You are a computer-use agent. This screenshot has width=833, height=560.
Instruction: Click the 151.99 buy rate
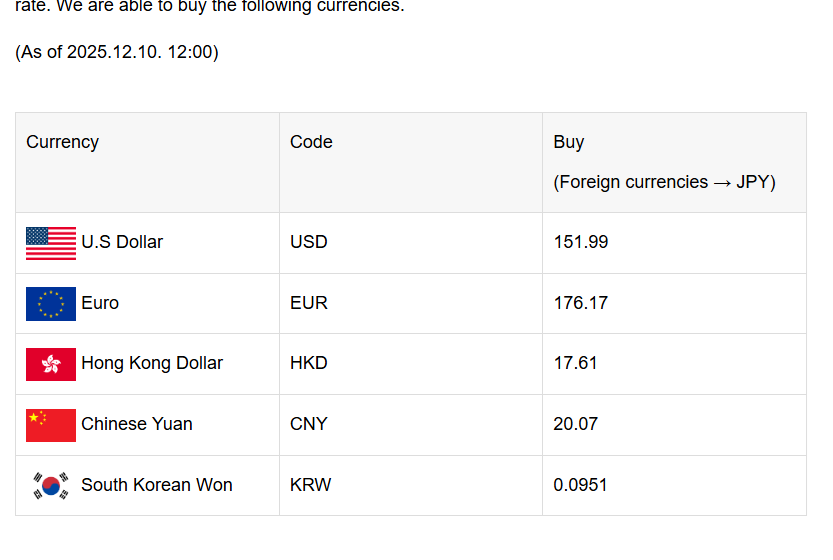(581, 242)
